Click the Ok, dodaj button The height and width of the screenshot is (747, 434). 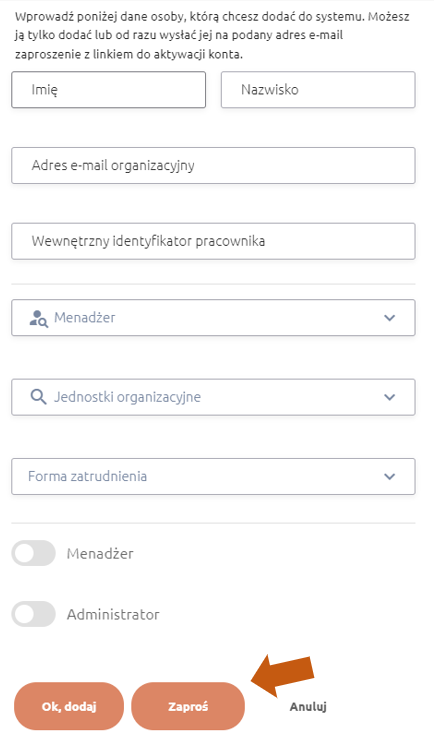(69, 706)
